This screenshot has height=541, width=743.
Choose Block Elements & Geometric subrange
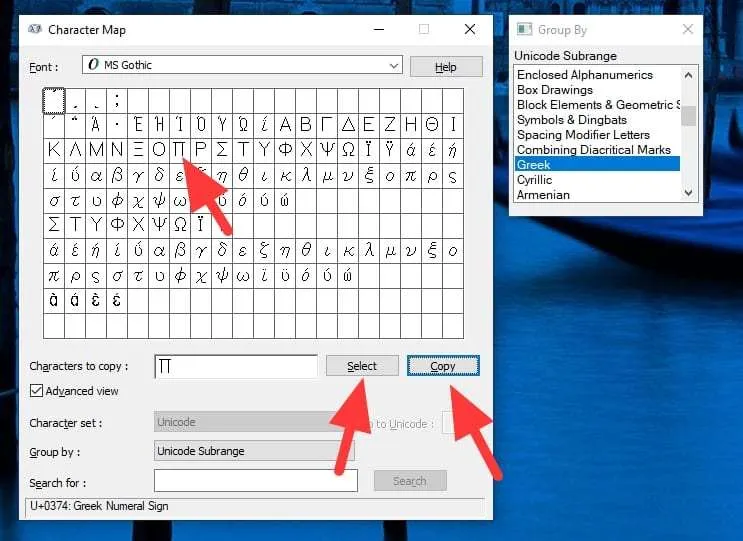pyautogui.click(x=598, y=105)
